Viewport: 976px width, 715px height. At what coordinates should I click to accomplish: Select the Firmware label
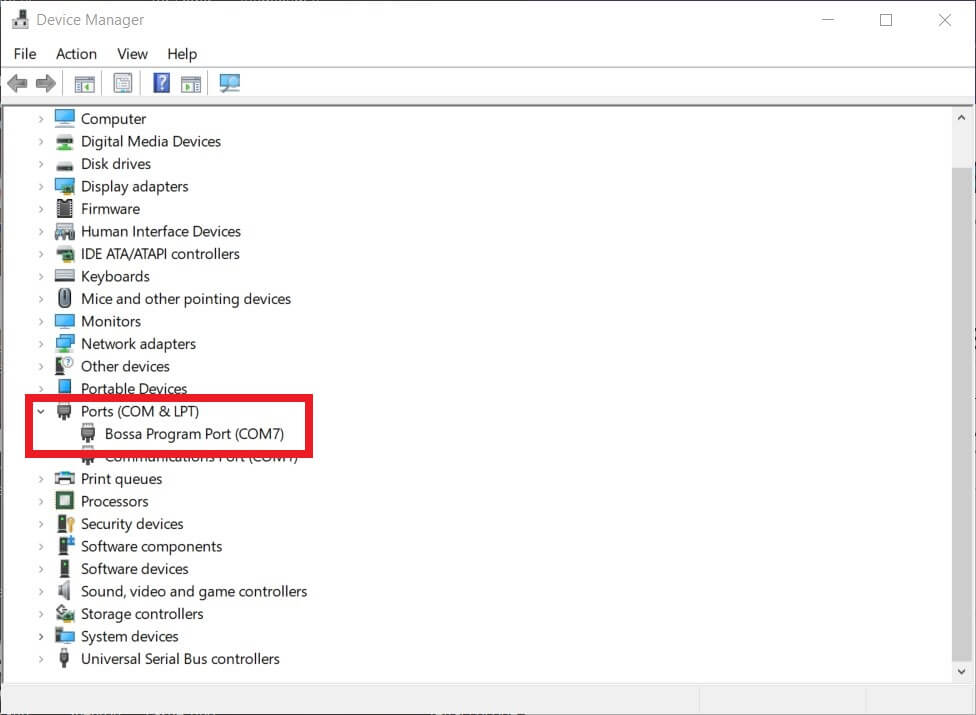pyautogui.click(x=110, y=209)
